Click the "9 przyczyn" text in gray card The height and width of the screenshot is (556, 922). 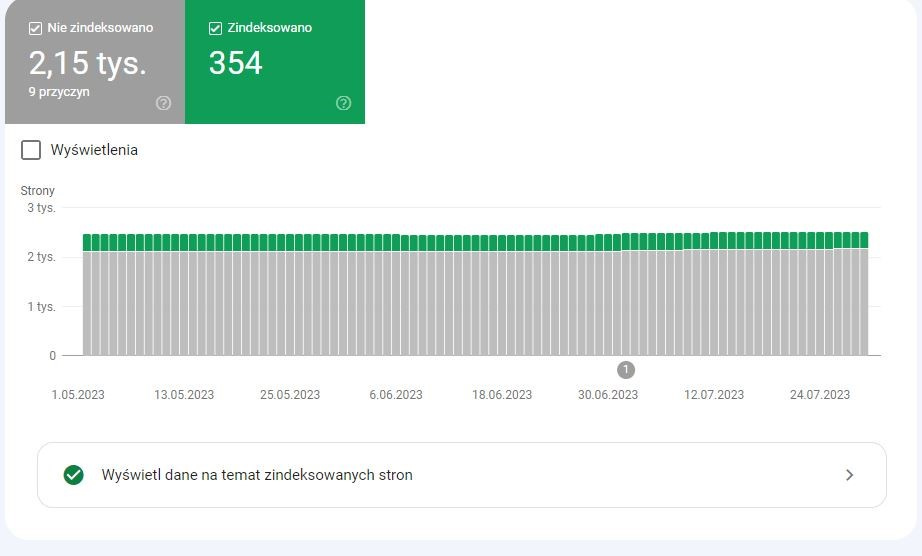59,90
